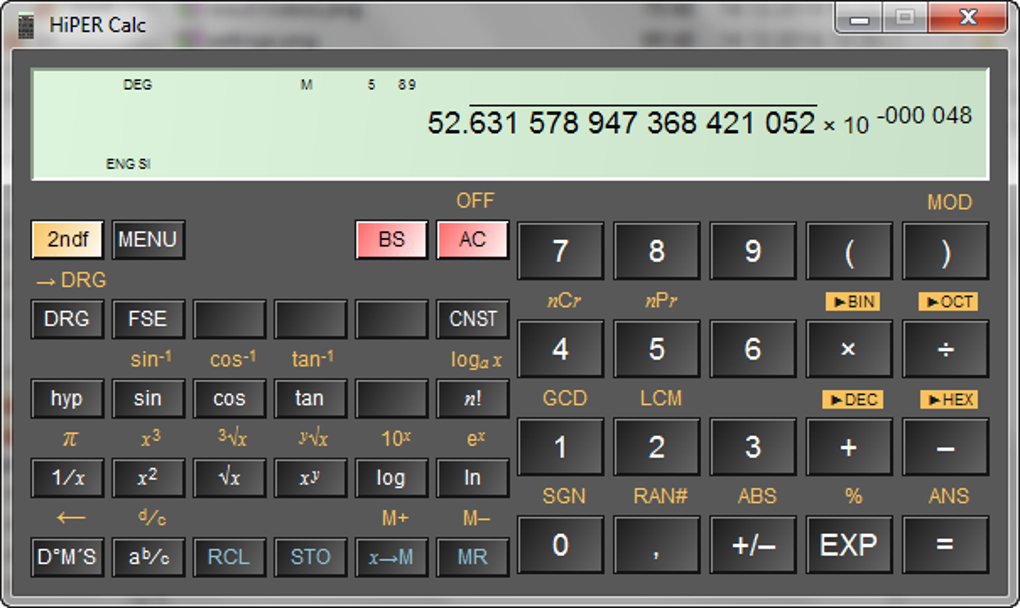Viewport: 1020px width, 608px height.
Task: Click the minus − key
Action: point(945,447)
